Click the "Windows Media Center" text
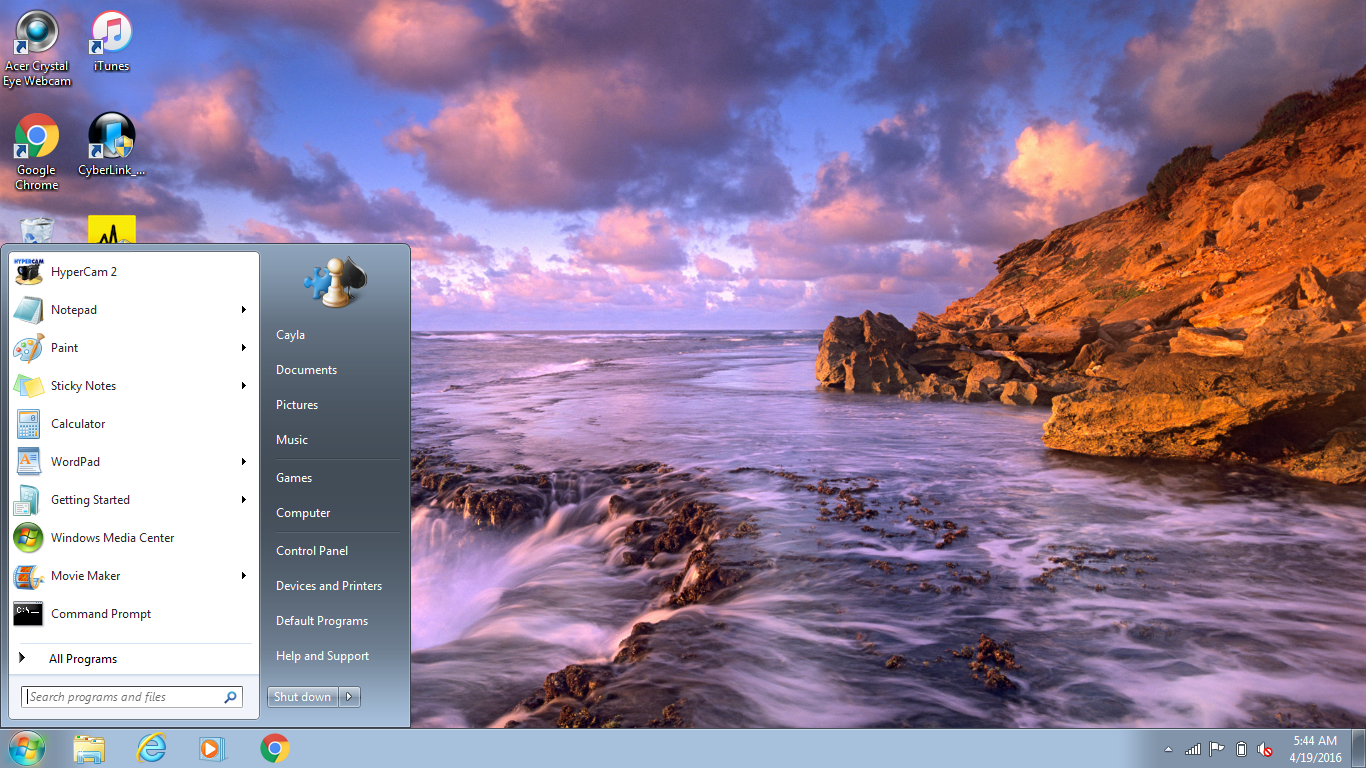The image size is (1366, 768). click(x=113, y=538)
